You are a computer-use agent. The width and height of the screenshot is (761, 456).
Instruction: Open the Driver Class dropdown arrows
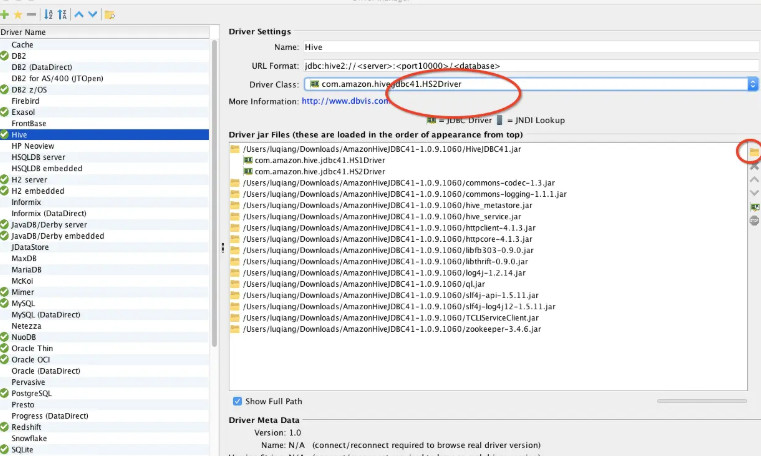753,84
